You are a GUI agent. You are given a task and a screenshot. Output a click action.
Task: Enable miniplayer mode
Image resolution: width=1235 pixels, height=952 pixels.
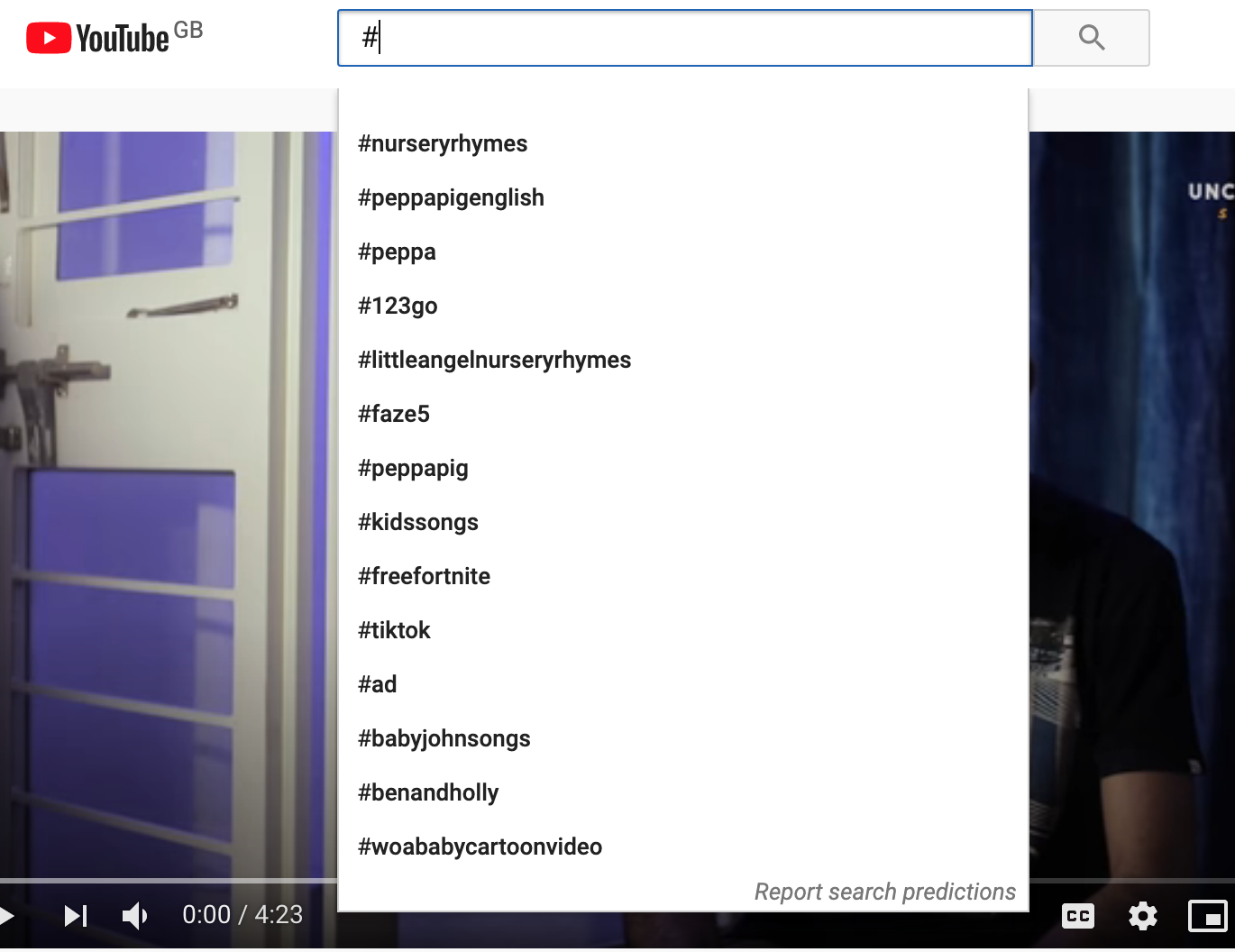1208,916
